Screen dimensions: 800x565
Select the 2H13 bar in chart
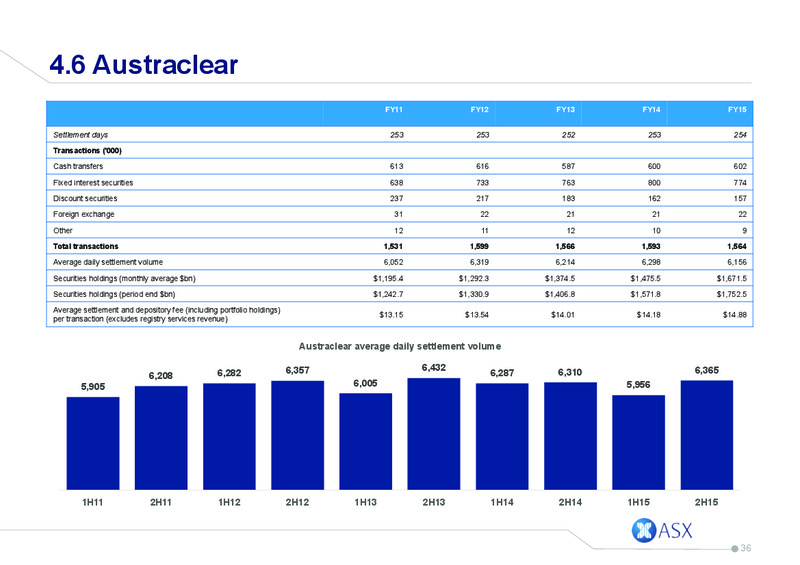434,434
